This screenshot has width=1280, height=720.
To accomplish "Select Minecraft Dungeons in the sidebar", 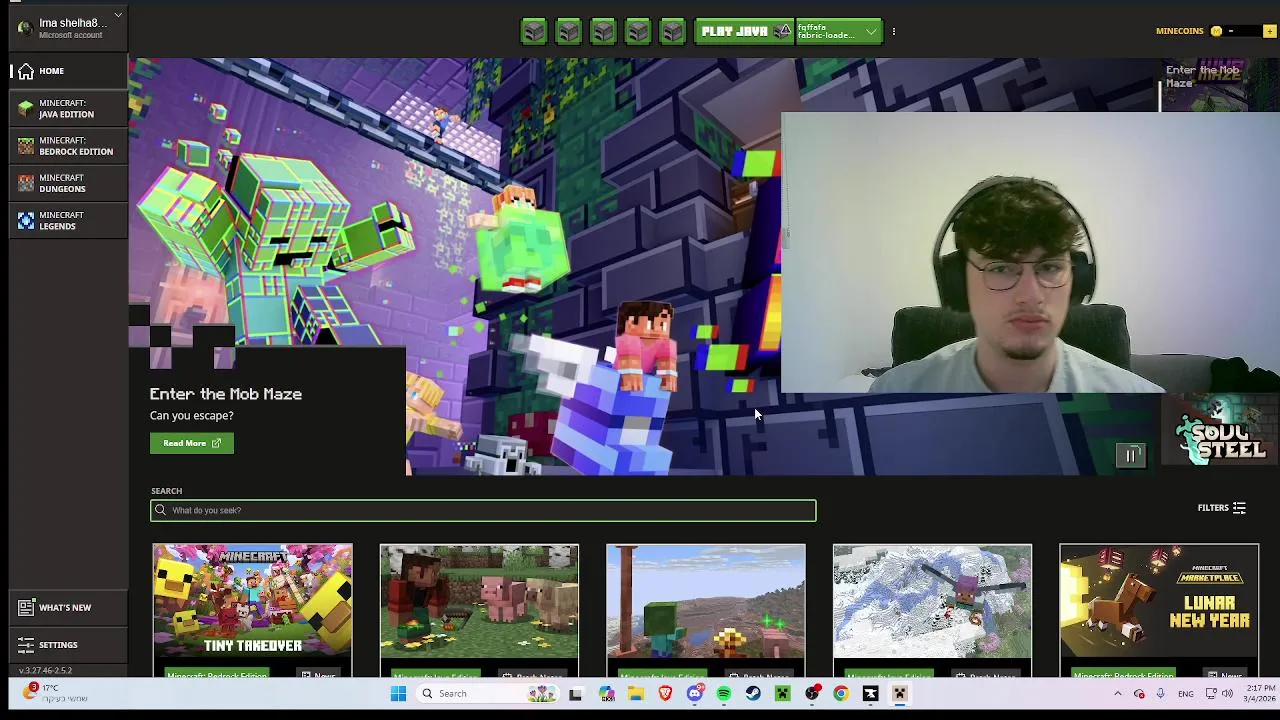I will (x=68, y=183).
